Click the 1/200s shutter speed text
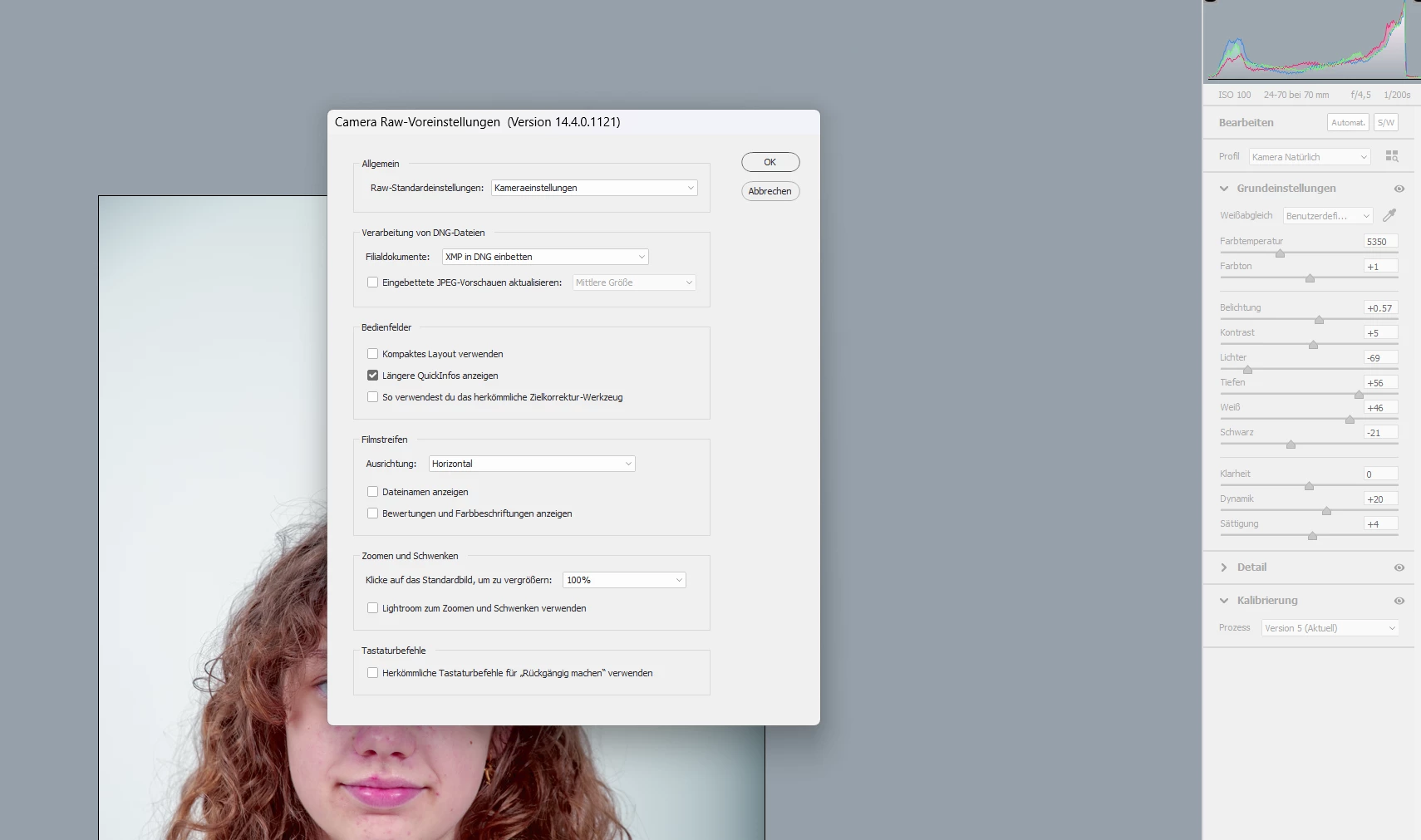The height and width of the screenshot is (840, 1421). (1397, 95)
